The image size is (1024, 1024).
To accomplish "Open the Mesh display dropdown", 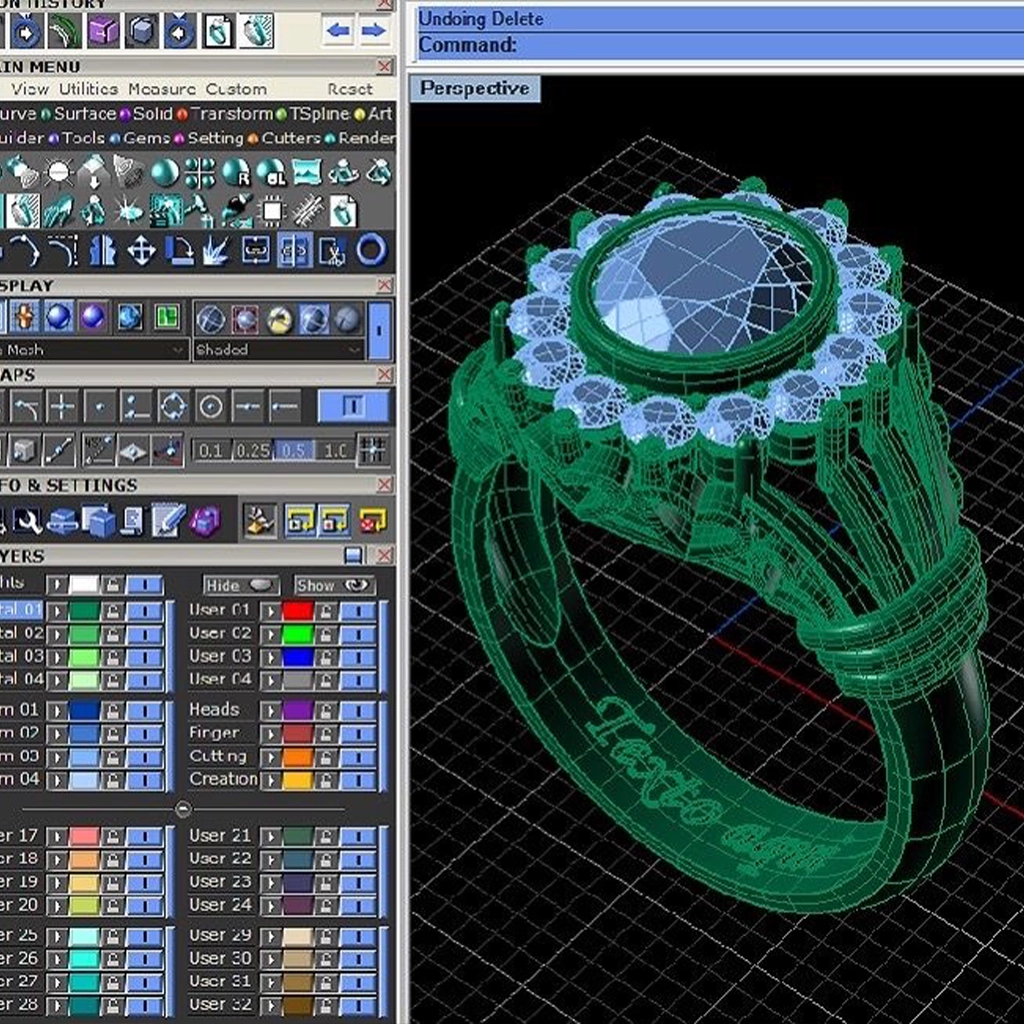I will click(93, 351).
